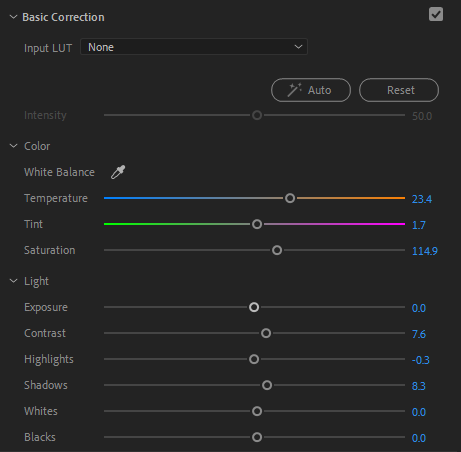
Task: Click the Auto magic wand button
Action: [311, 90]
